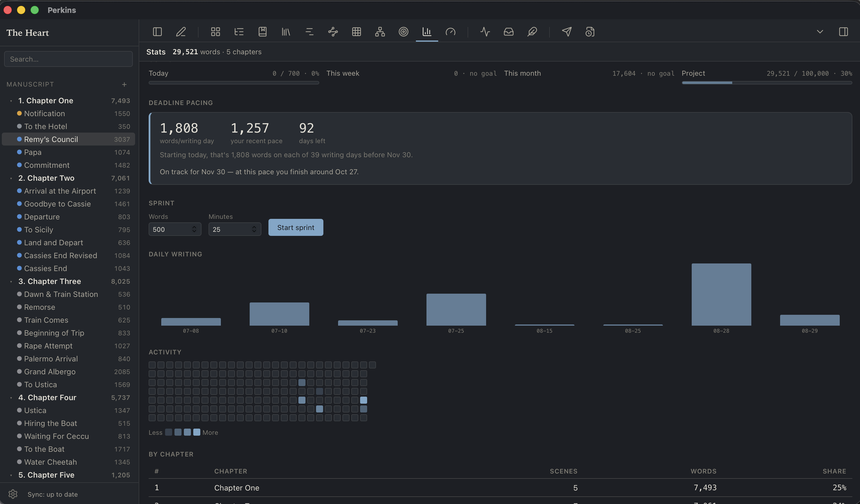Open the pencil editor view
Viewport: 860px width, 504px height.
pos(180,32)
